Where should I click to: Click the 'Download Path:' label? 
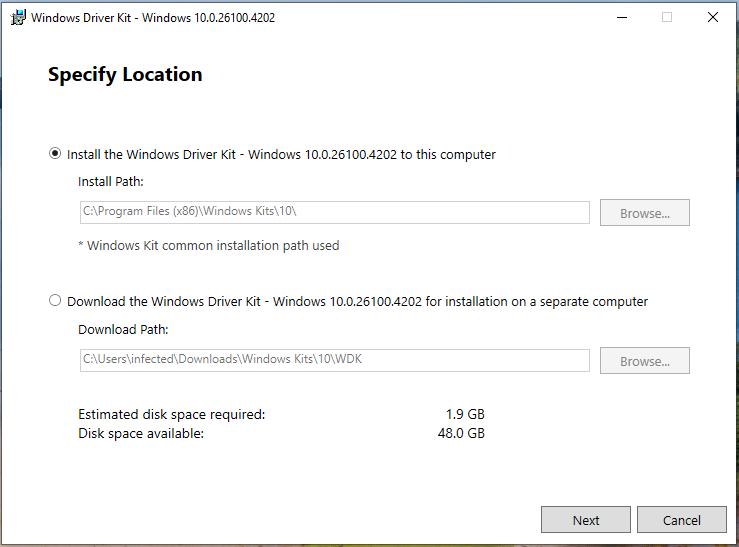pos(123,329)
